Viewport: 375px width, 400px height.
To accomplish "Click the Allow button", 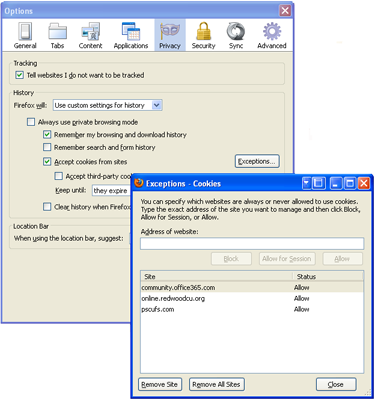I will 342,259.
